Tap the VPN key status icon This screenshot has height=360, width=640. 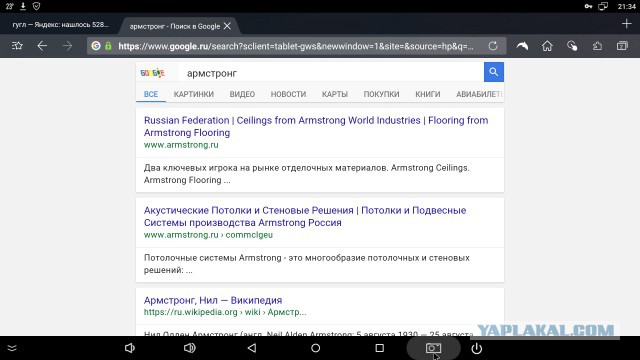coord(588,6)
